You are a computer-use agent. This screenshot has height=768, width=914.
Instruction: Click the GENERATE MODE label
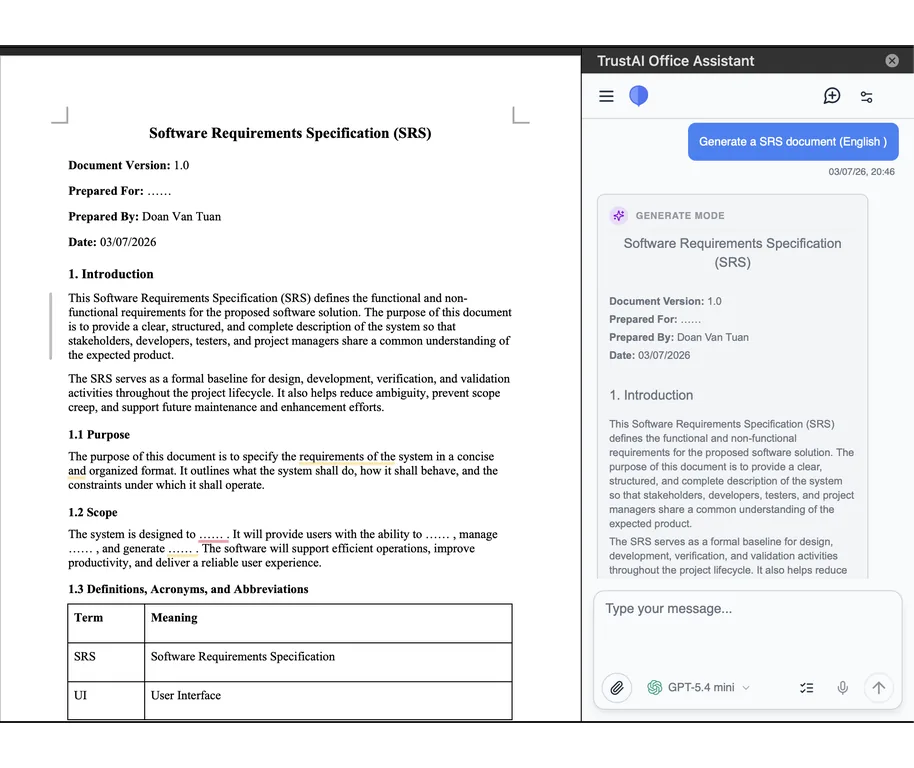680,216
